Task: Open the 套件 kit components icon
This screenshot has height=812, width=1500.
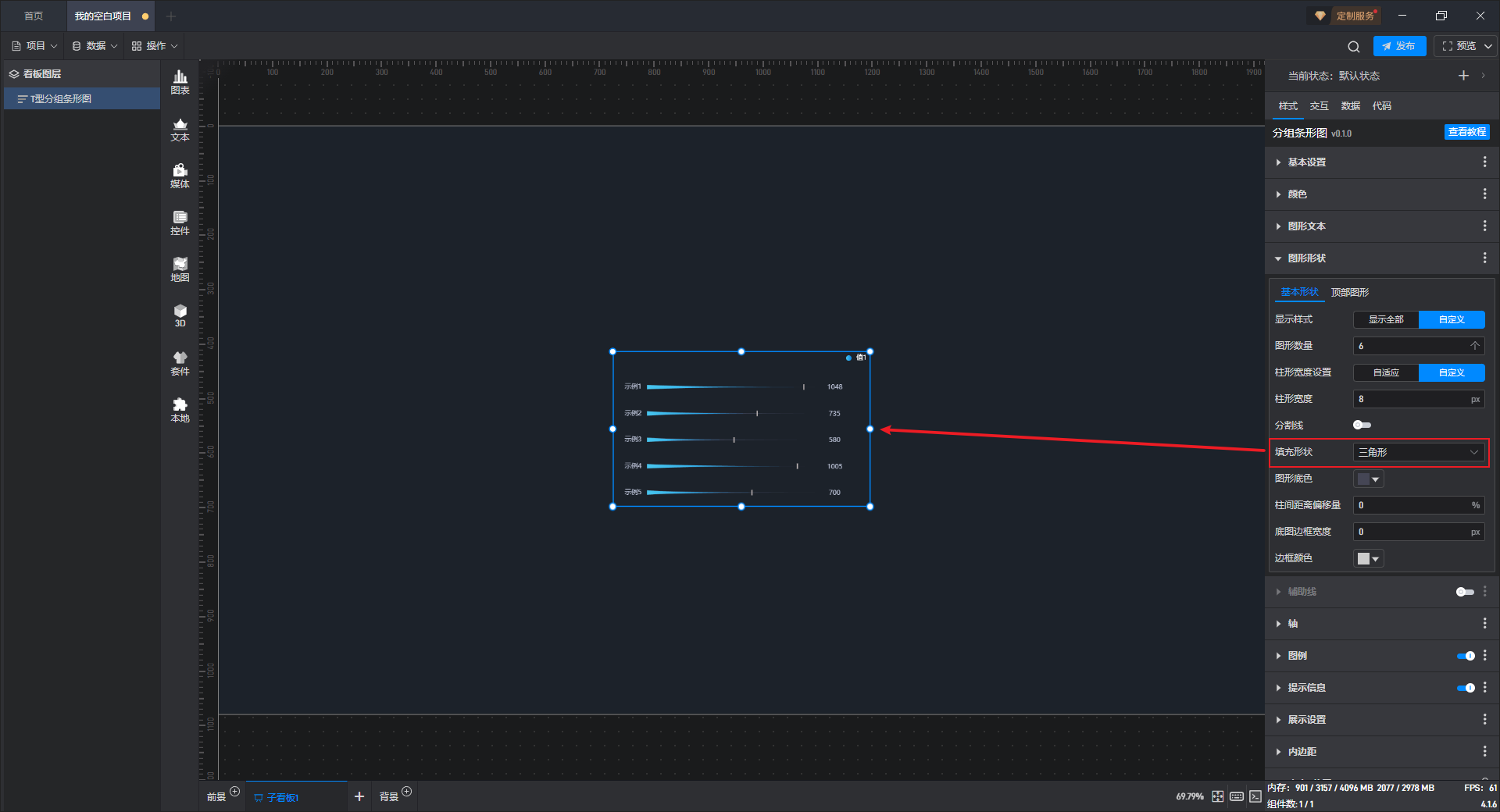Action: [180, 363]
